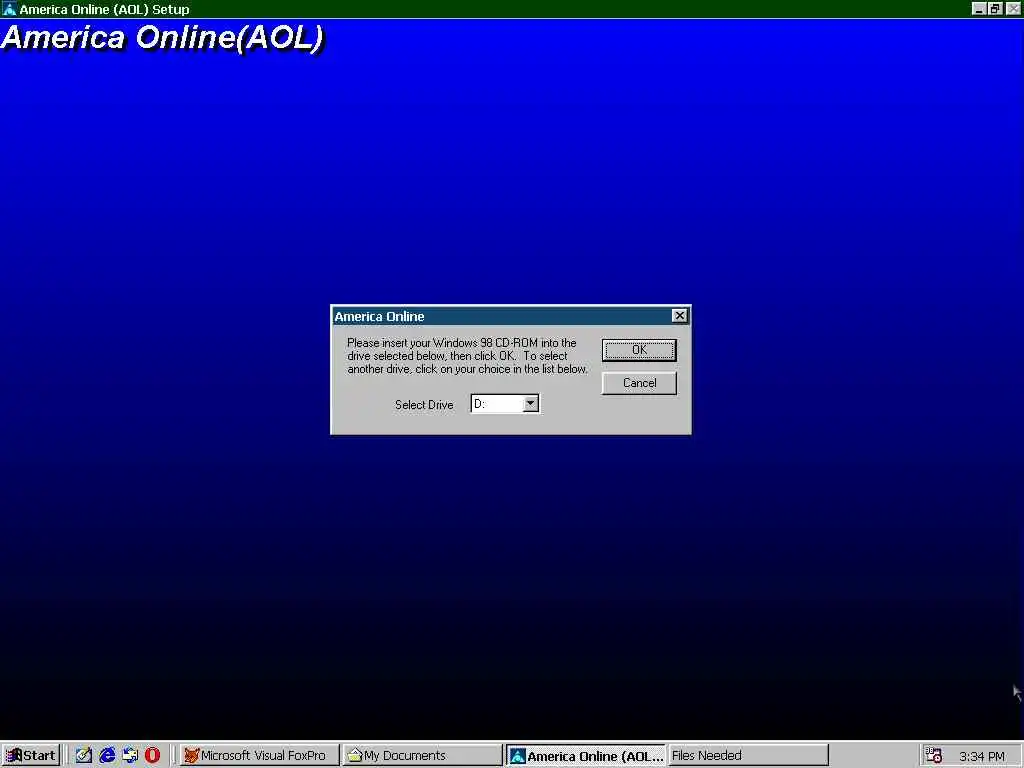The height and width of the screenshot is (768, 1024).
Task: Select America Online (AOL) taskbar button
Action: [585, 756]
